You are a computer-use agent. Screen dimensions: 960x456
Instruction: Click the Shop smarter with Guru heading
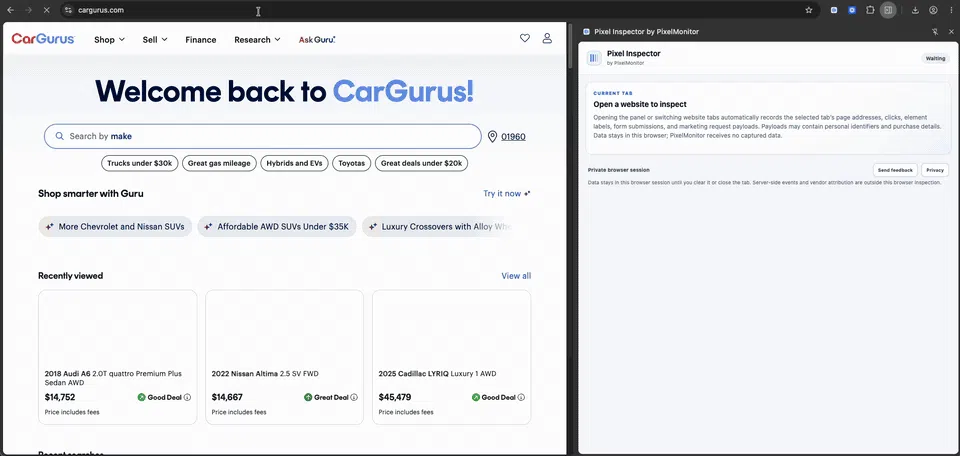point(91,193)
